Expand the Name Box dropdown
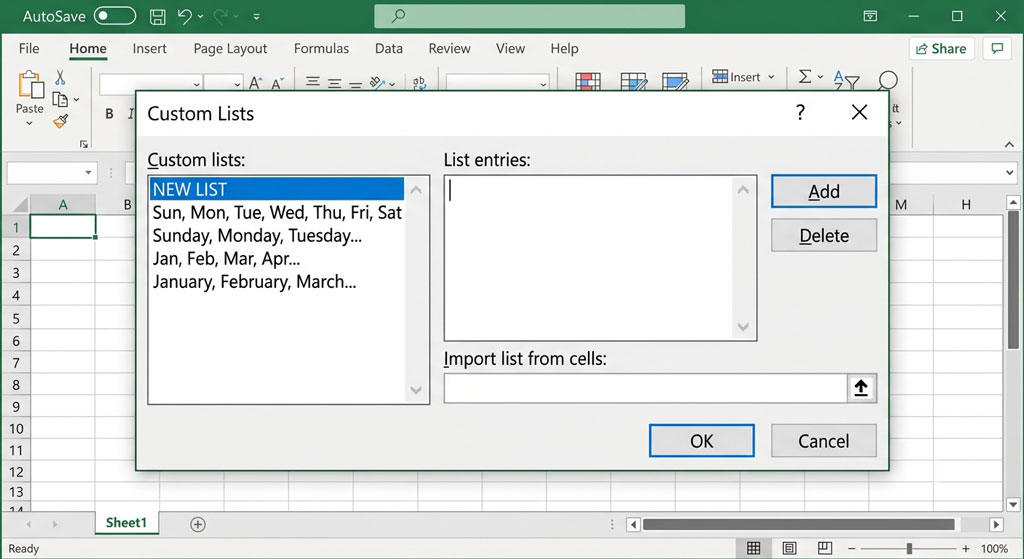The width and height of the screenshot is (1024, 559). point(88,172)
